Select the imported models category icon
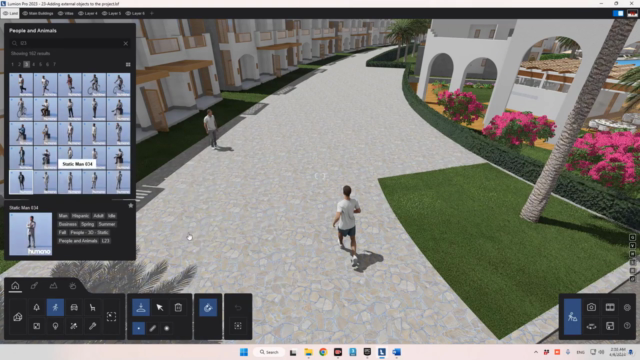Image resolution: width=640 pixels, height=360 pixels. tap(18, 317)
